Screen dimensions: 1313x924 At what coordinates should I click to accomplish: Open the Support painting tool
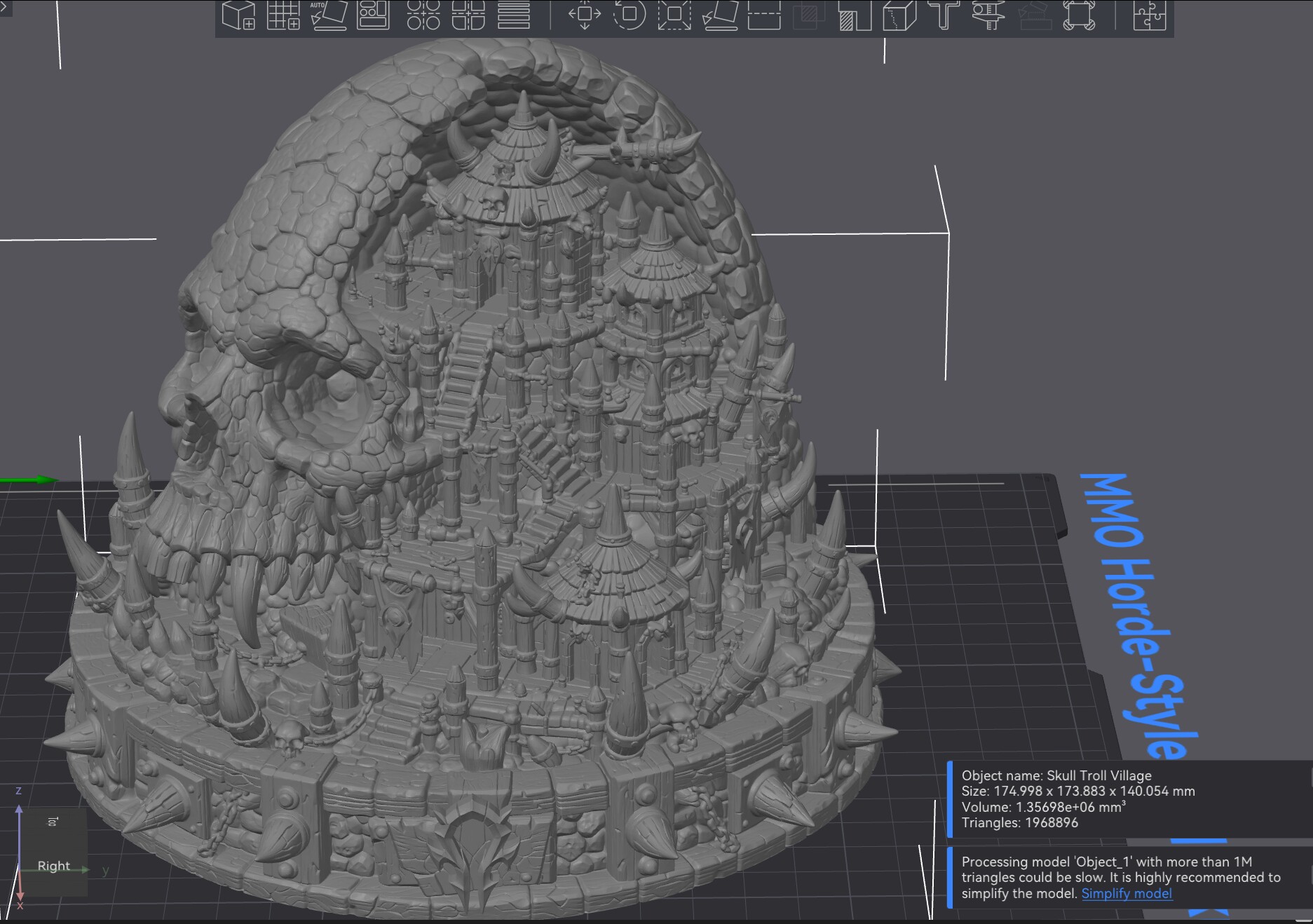click(x=855, y=15)
